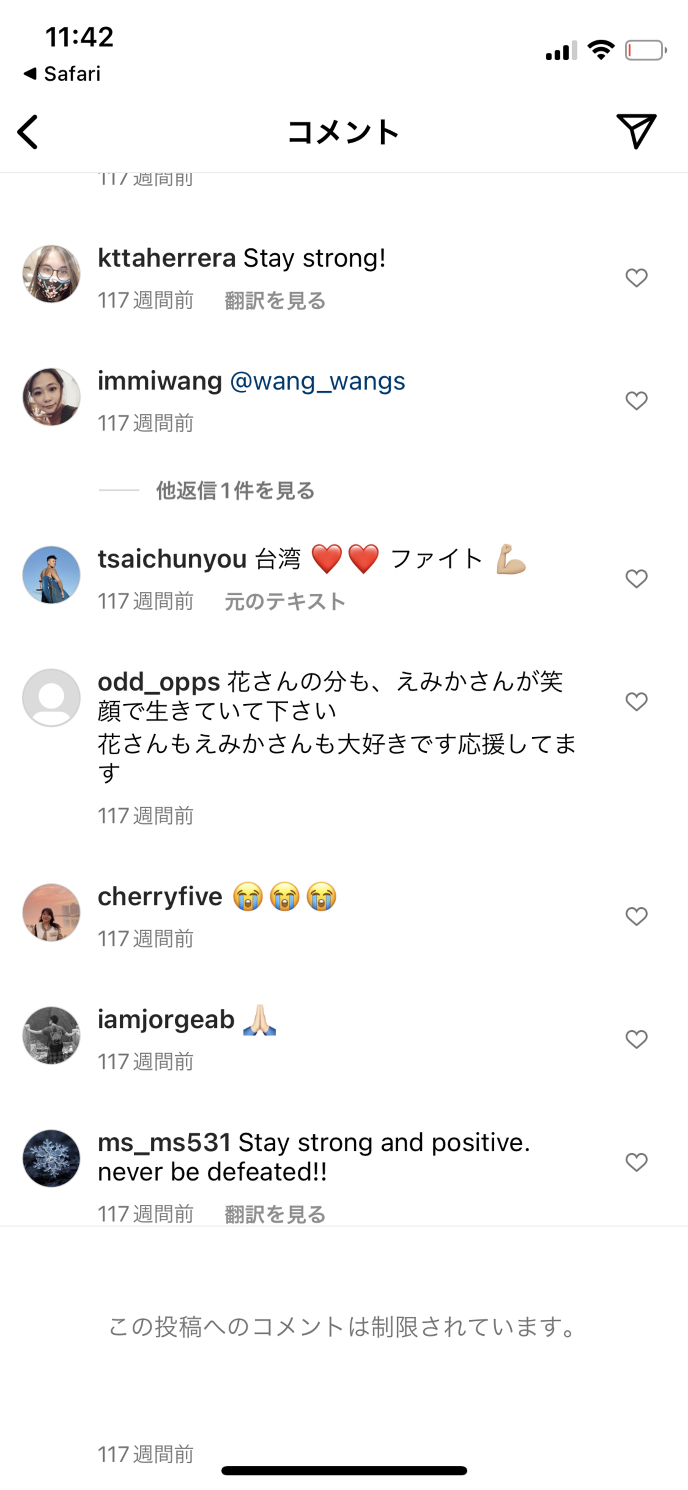Screen dimensions: 688x1490
Task: Open kttaherrera's profile from username
Action: [167, 258]
